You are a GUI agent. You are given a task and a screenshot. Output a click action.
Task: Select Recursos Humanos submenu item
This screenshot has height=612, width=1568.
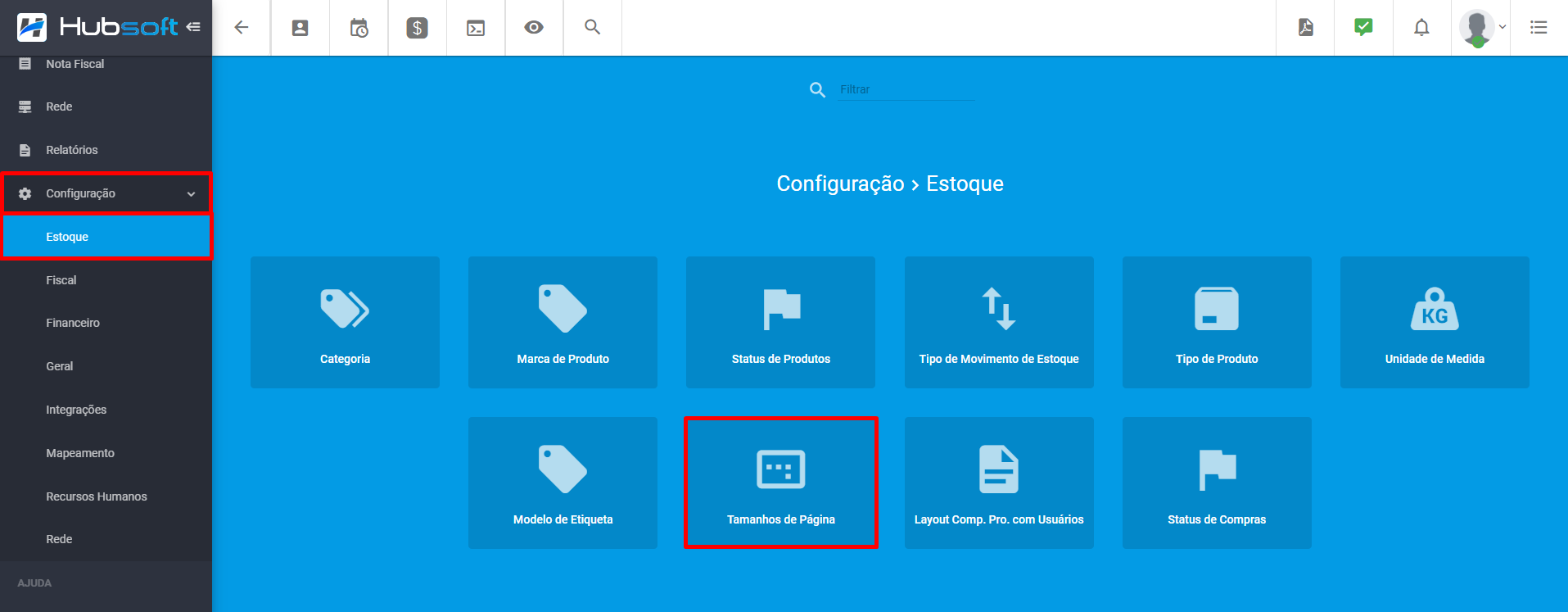click(x=106, y=496)
